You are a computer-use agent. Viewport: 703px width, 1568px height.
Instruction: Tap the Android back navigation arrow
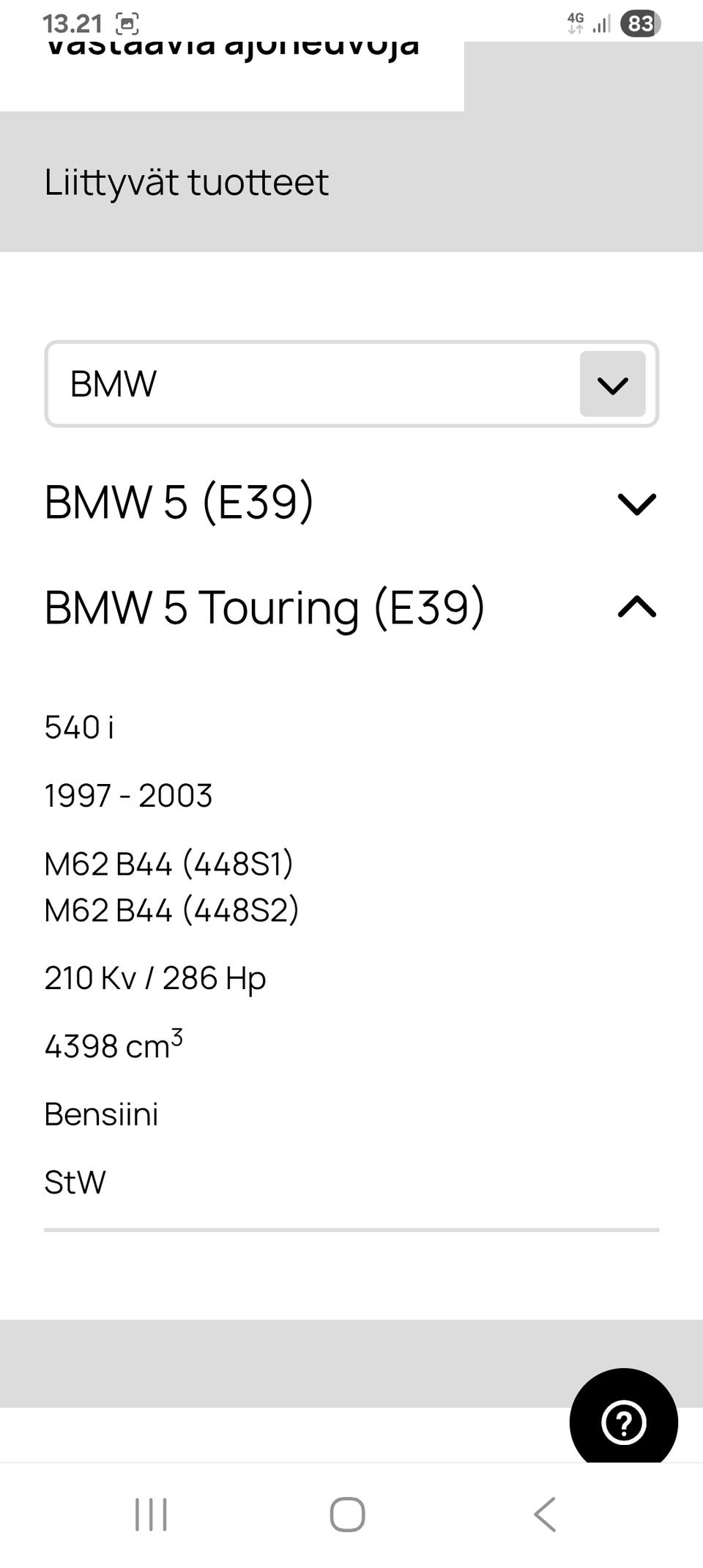(545, 1515)
